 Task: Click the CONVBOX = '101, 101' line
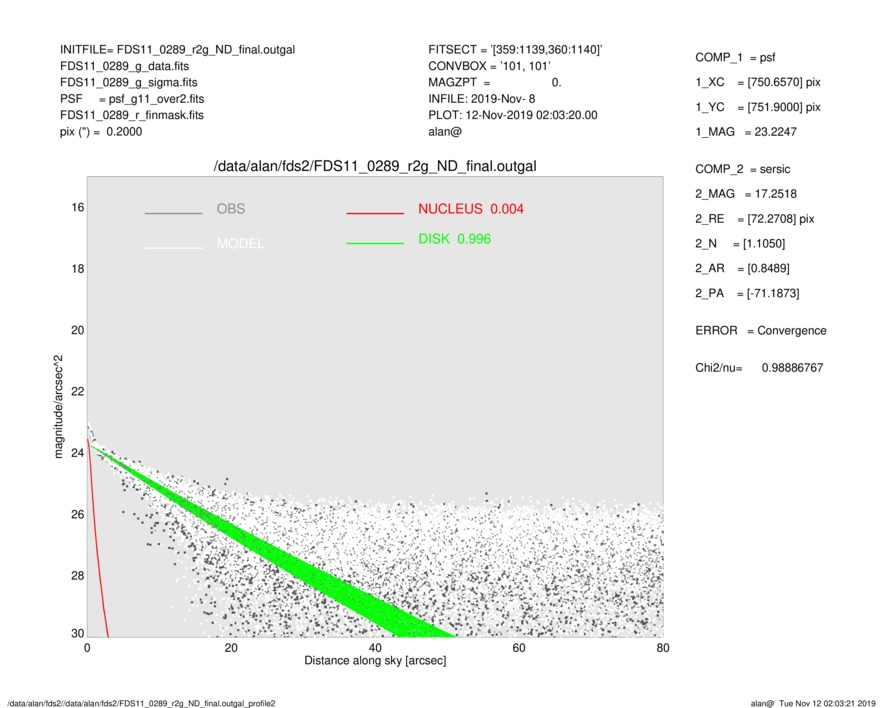(489, 66)
